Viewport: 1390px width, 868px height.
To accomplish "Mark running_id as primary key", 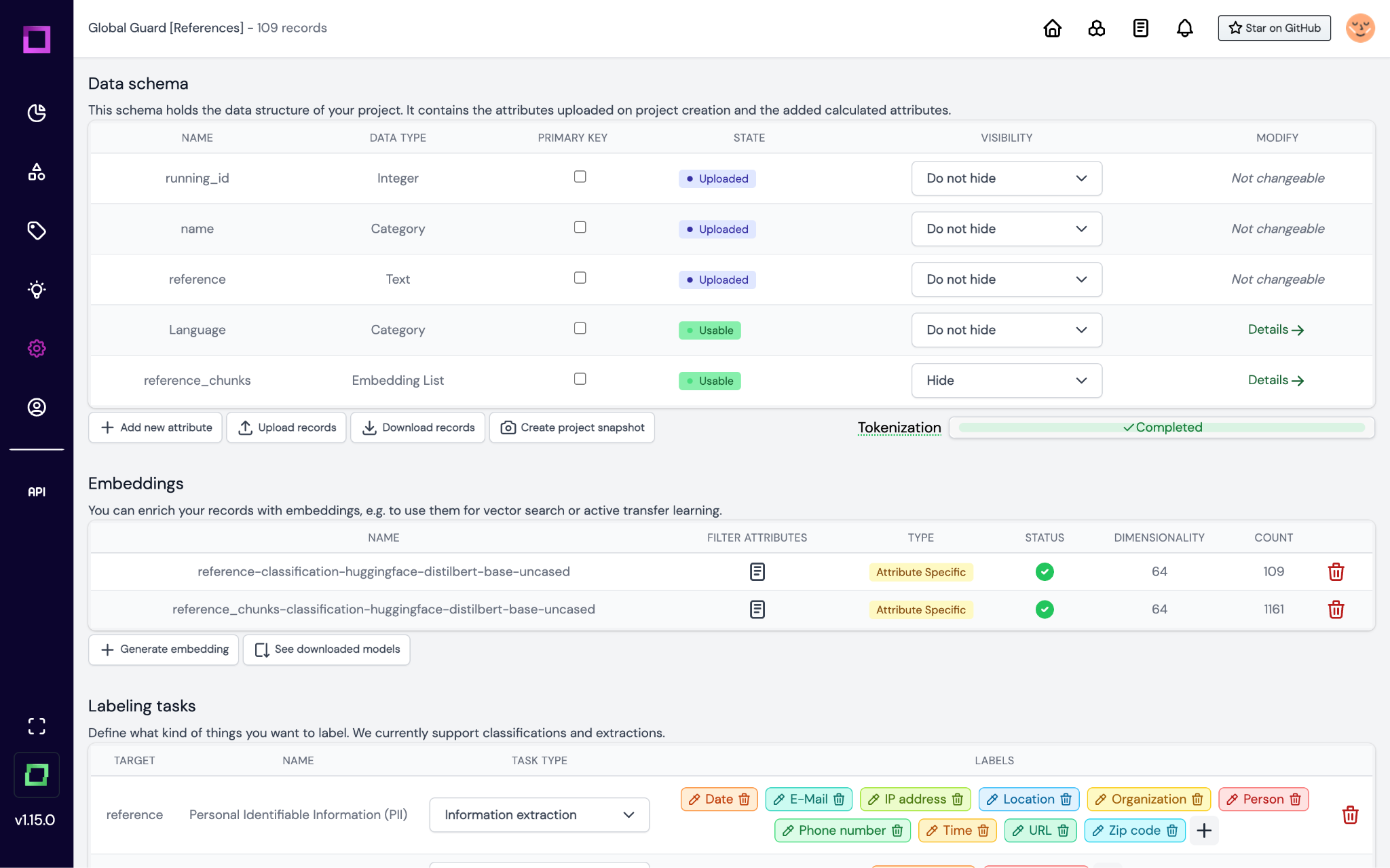I will pyautogui.click(x=580, y=176).
